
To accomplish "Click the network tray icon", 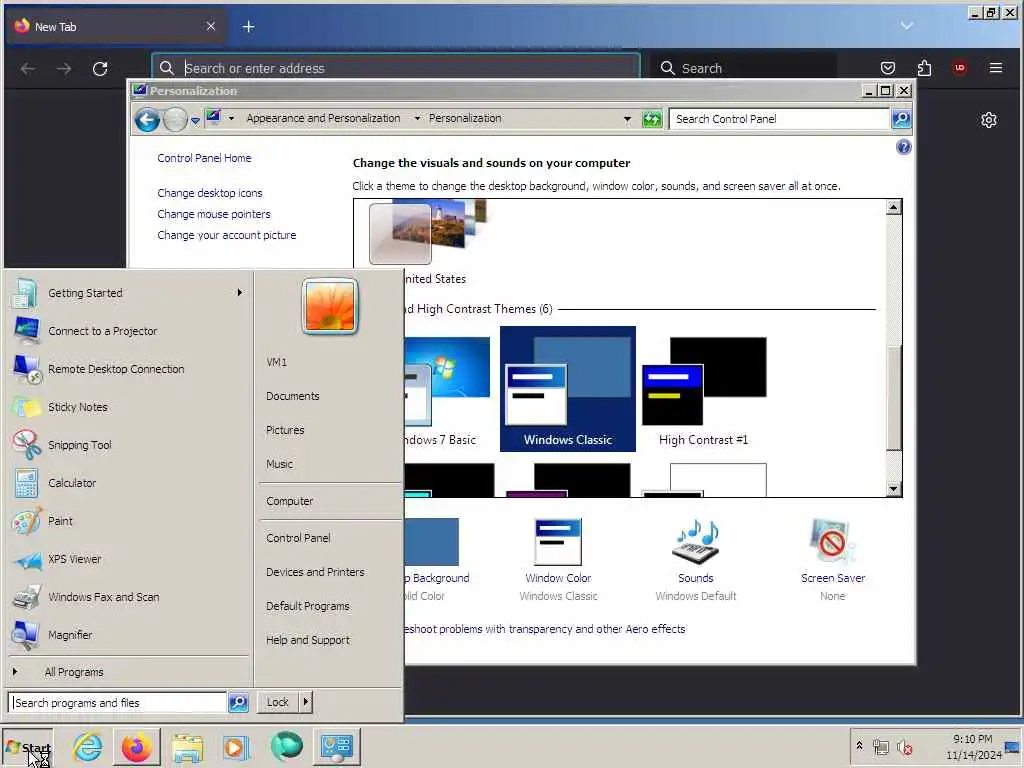I will coord(881,747).
